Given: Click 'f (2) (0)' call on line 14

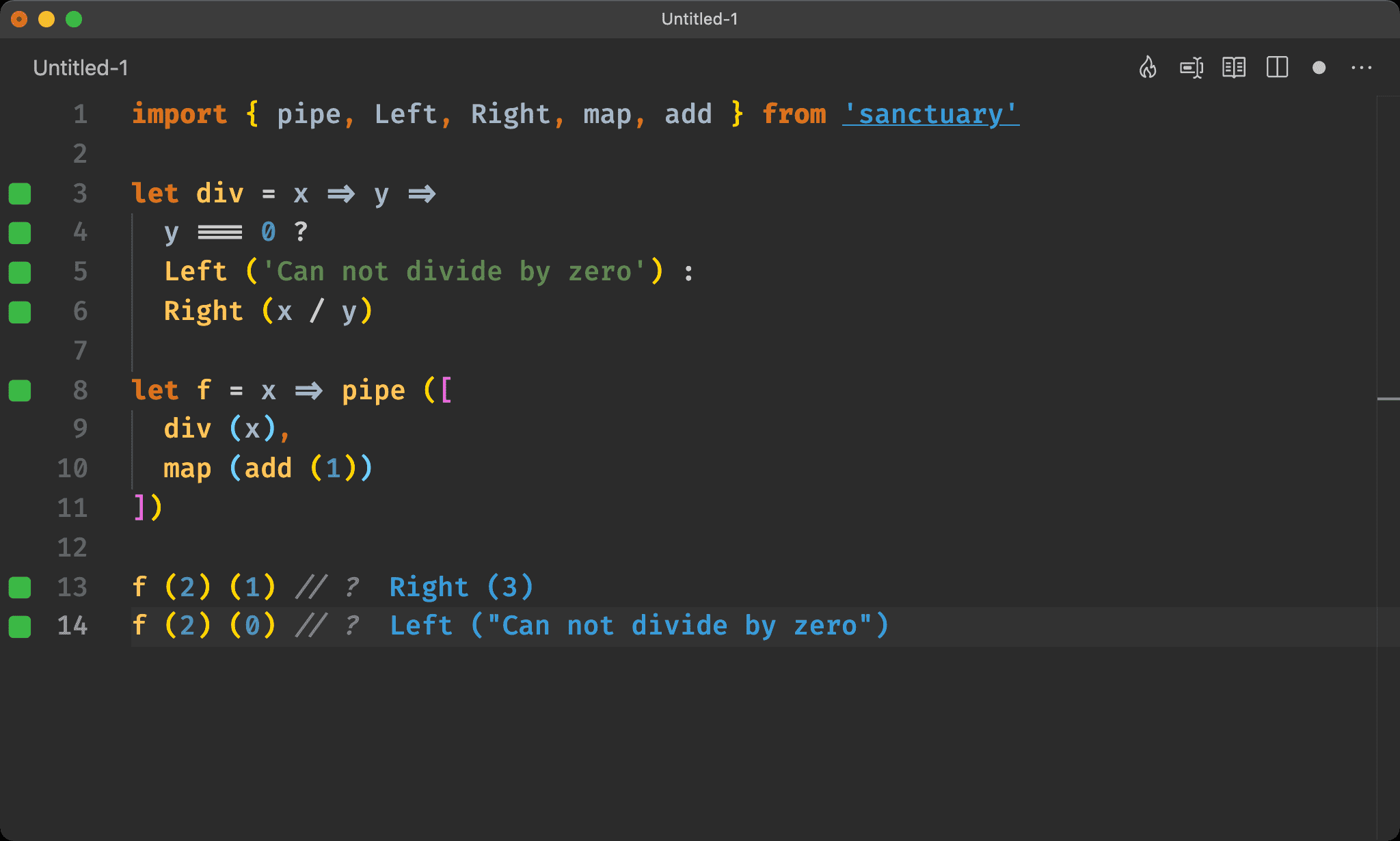Looking at the screenshot, I should (204, 626).
